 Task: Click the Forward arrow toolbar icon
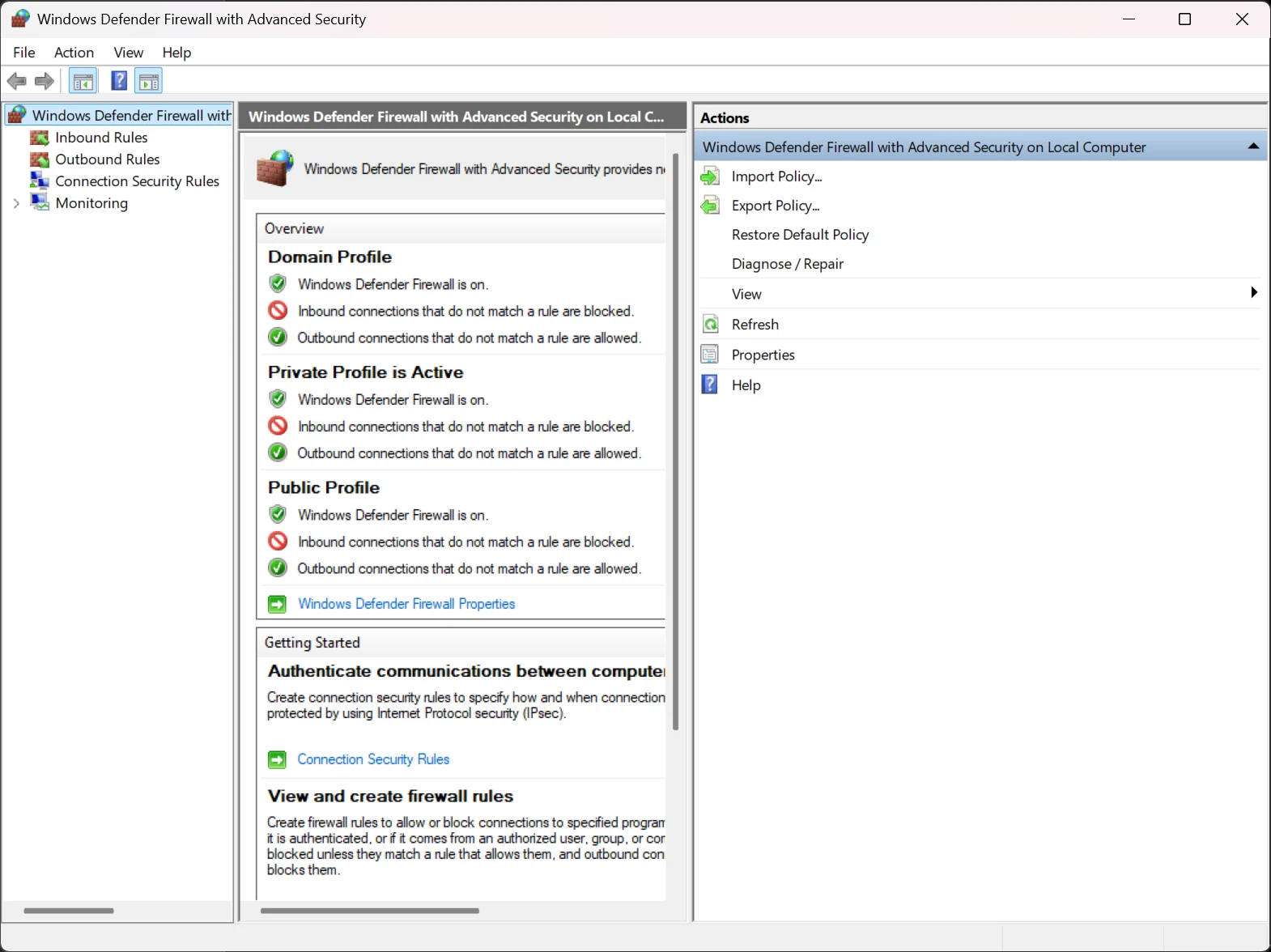(x=45, y=81)
